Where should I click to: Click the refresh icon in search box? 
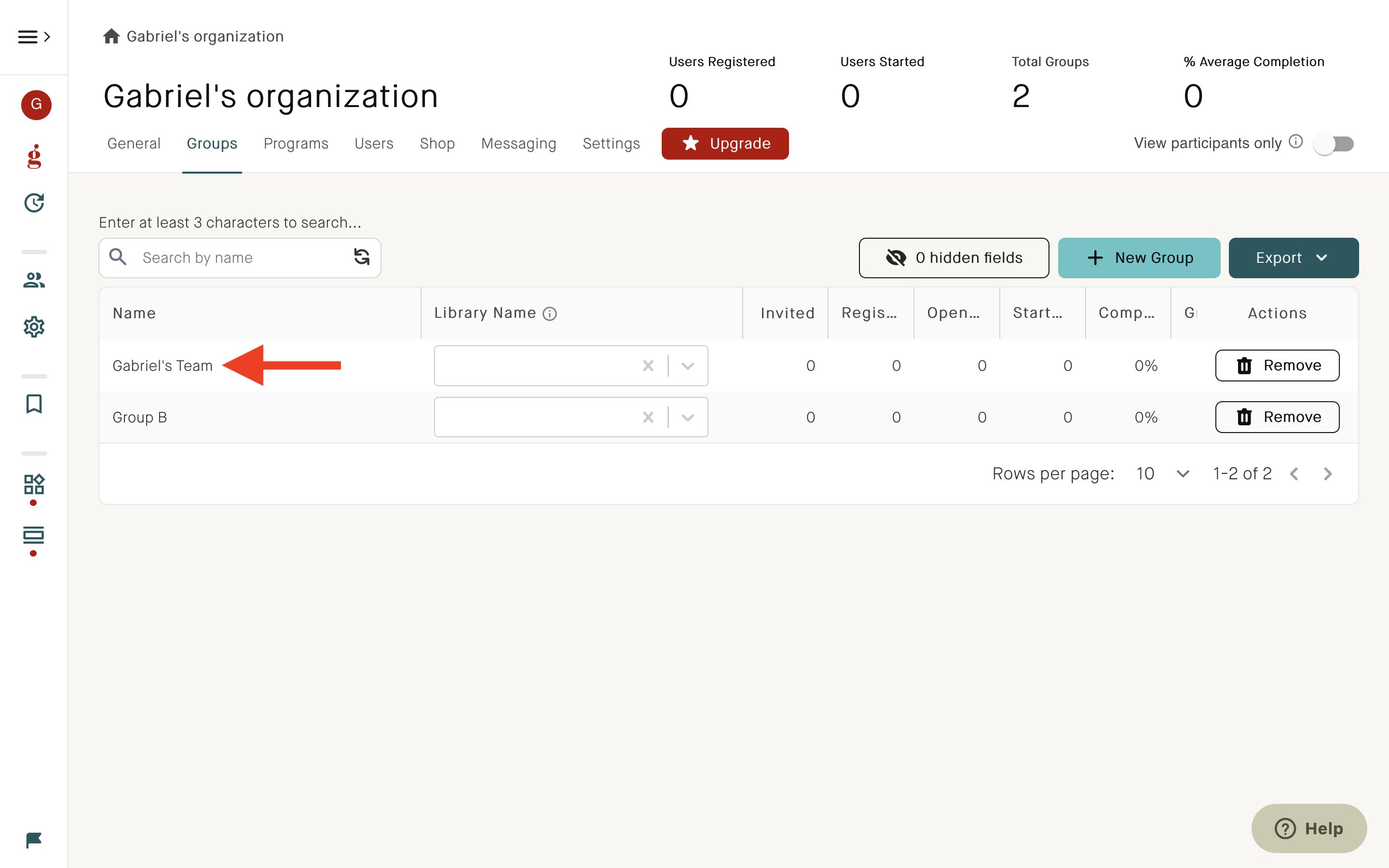coord(362,257)
